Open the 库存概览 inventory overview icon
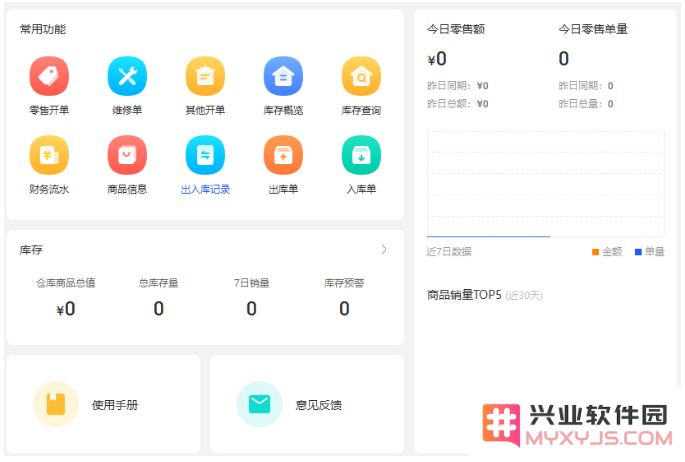 coord(283,76)
